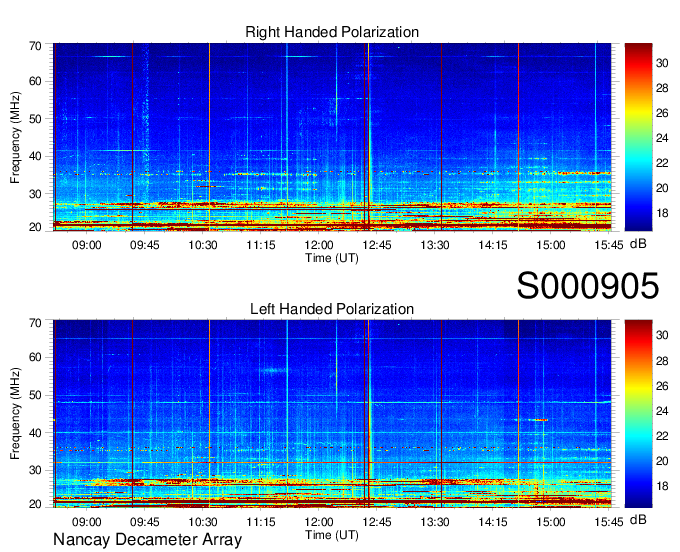
Task: Click the Right Handed Polarization title
Action: click(x=332, y=32)
